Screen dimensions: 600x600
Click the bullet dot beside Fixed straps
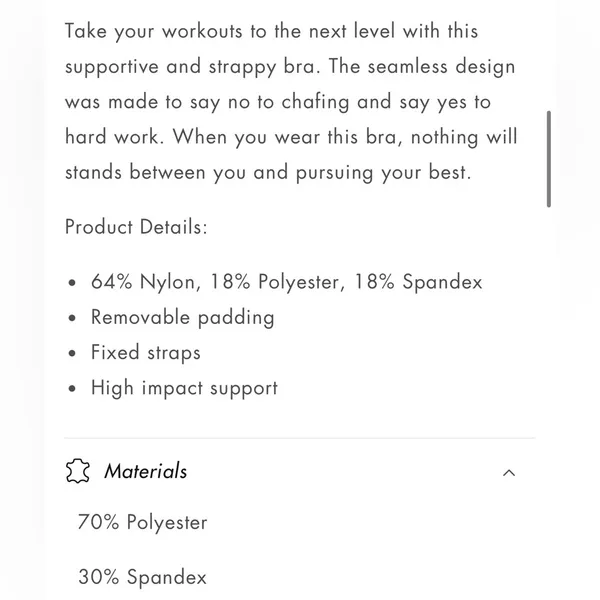(72, 353)
